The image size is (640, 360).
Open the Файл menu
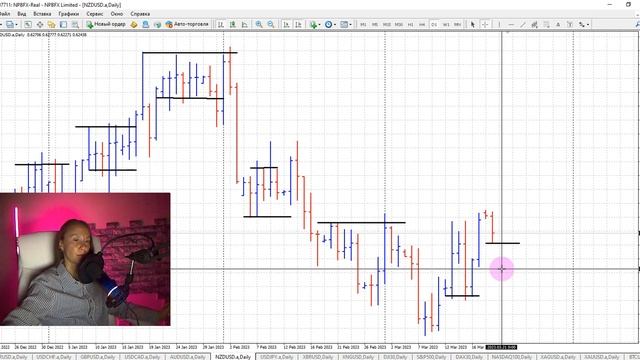pos(5,14)
